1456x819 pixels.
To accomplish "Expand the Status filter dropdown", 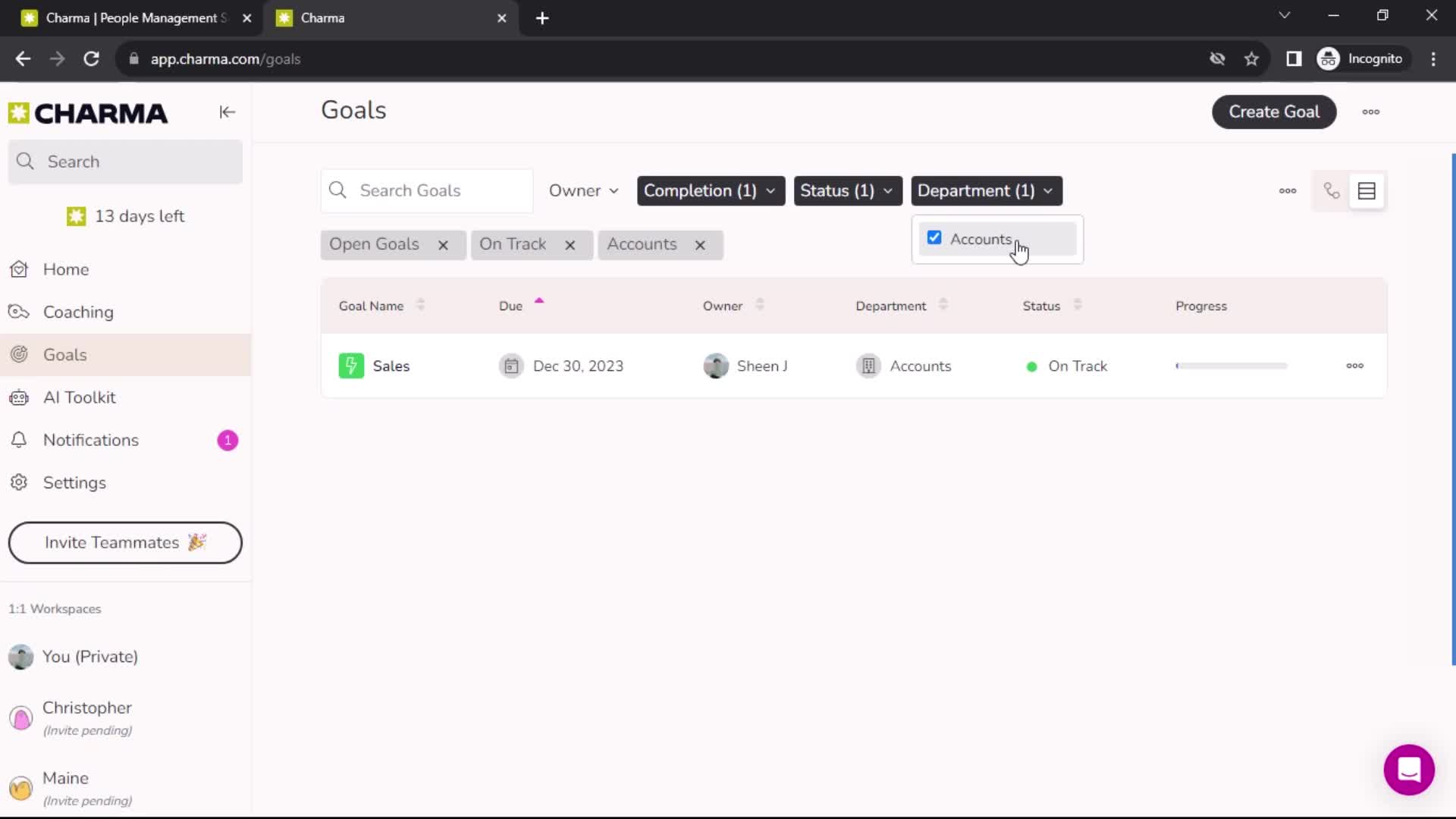I will tap(846, 190).
